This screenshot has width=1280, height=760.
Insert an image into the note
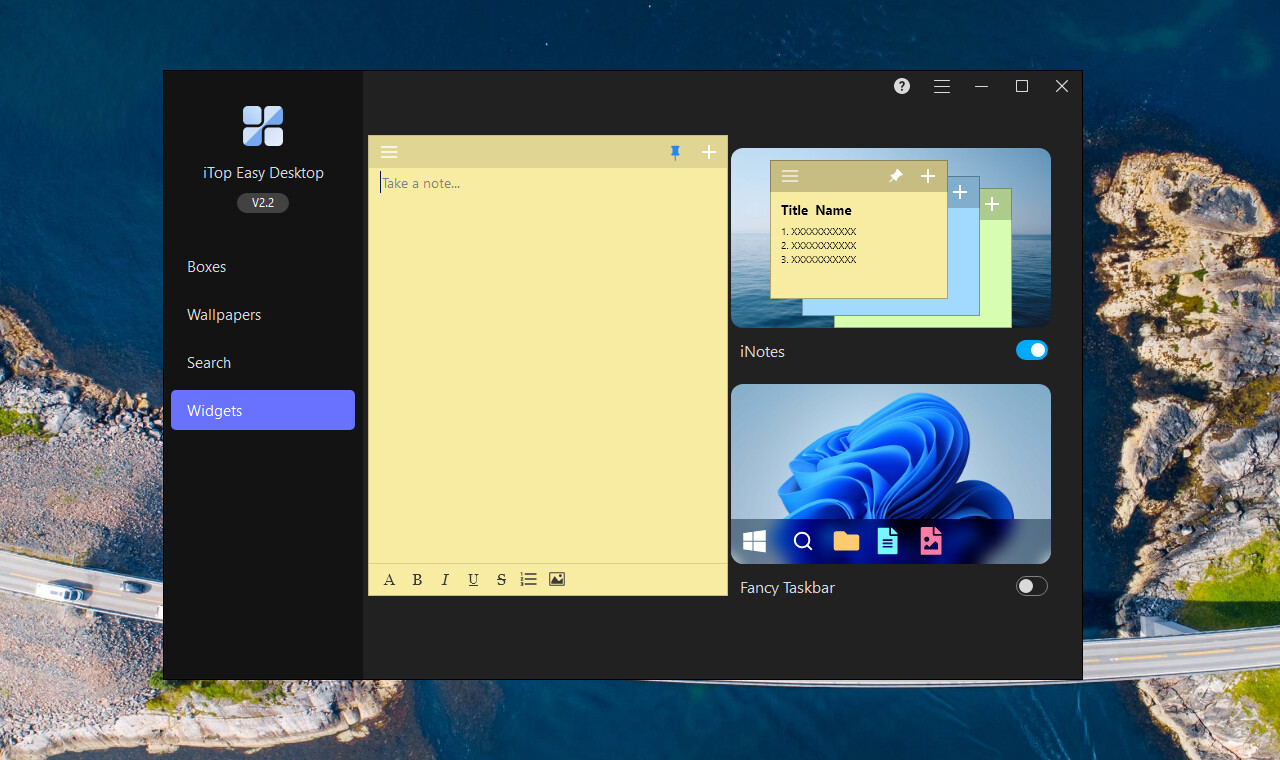click(557, 579)
